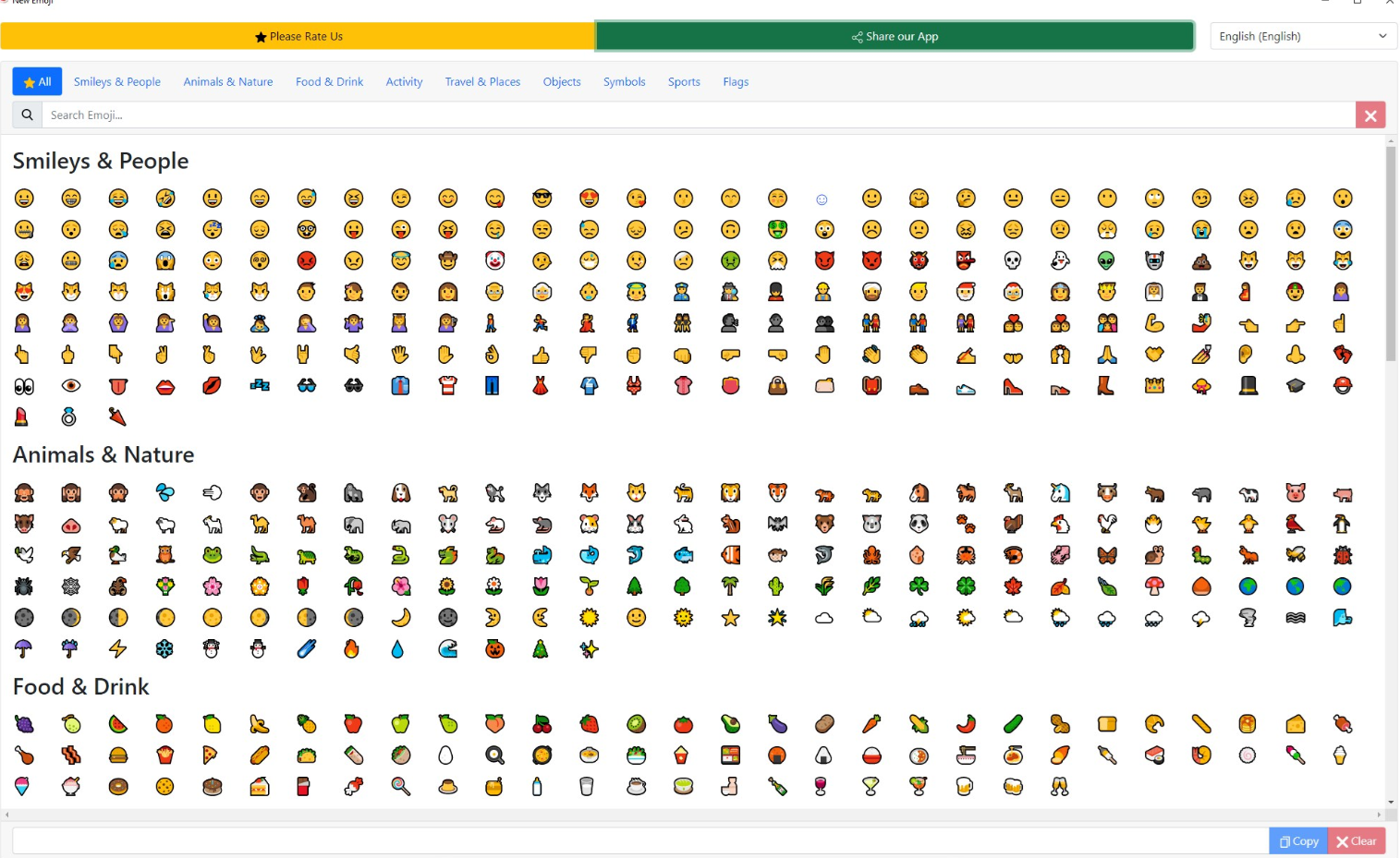Pick the gold crown emoji

tap(1154, 386)
